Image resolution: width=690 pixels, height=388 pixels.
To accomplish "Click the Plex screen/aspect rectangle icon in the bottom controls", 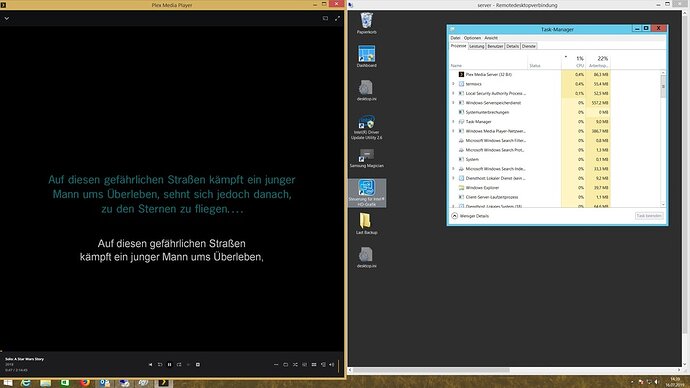I will (286, 365).
